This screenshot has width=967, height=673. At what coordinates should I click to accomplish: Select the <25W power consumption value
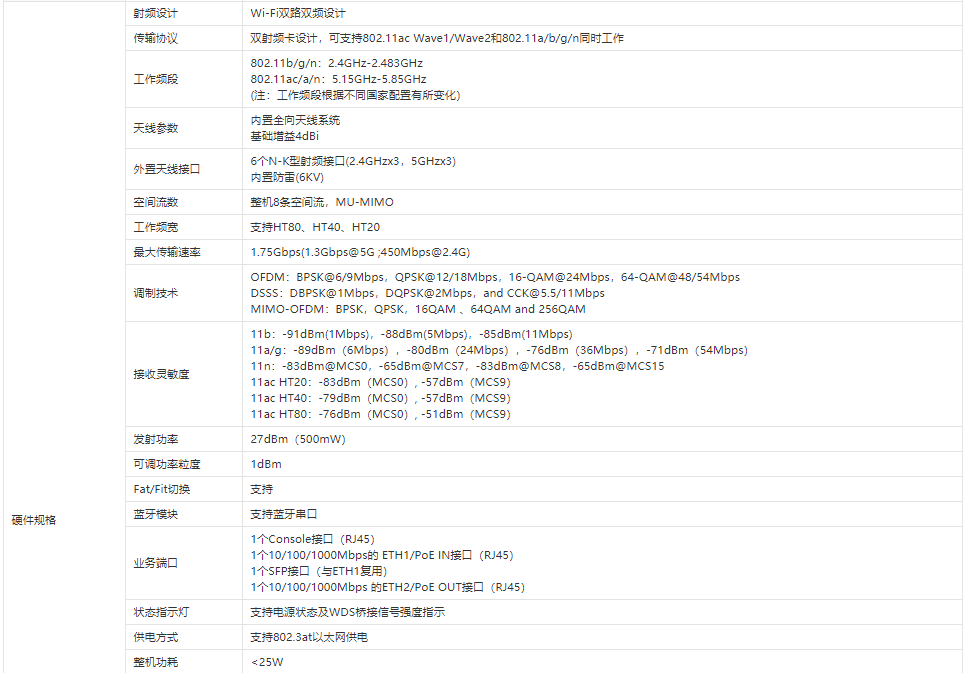coord(267,662)
